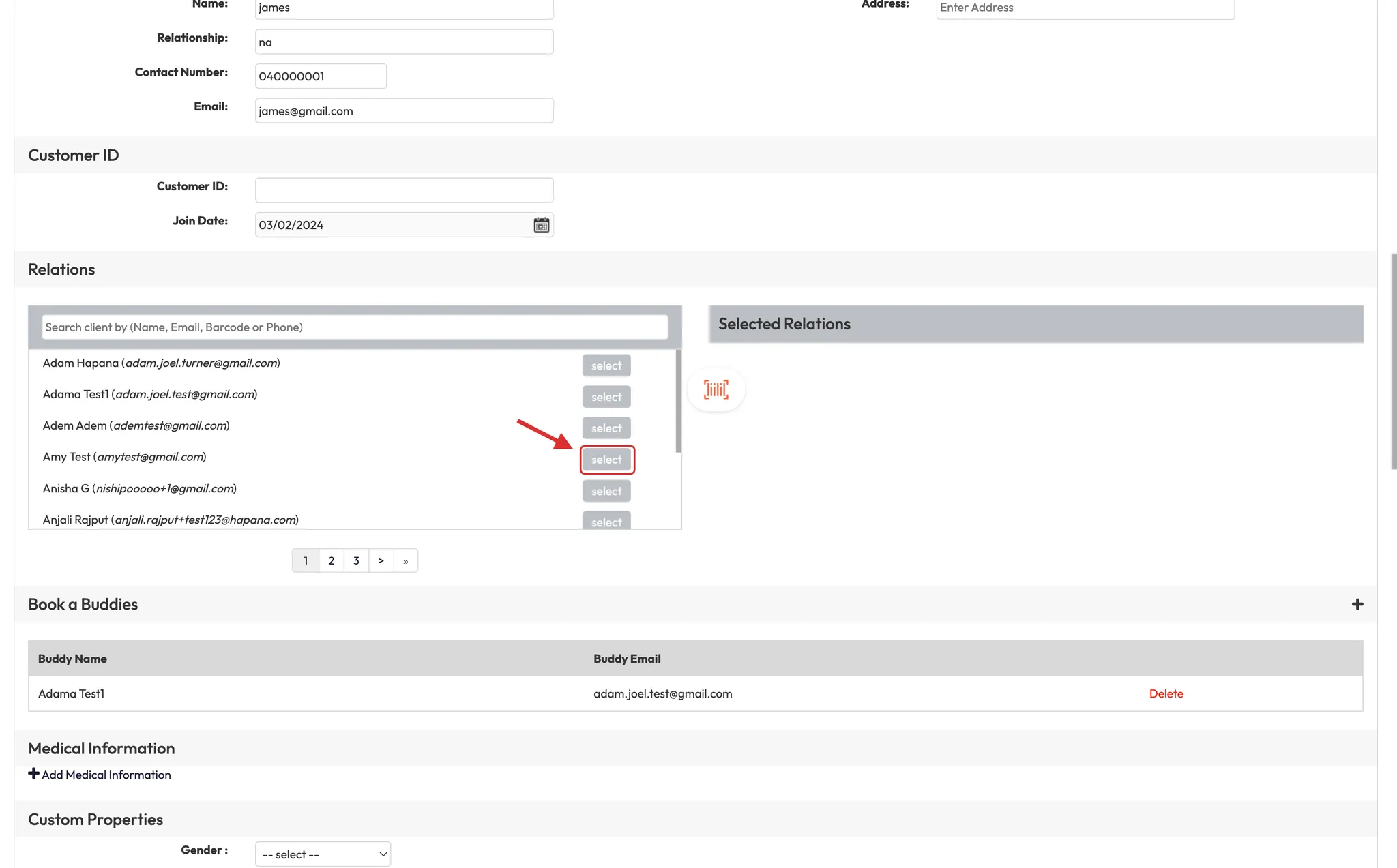Select Adam Hapana as a relation
The image size is (1397, 868).
(606, 365)
